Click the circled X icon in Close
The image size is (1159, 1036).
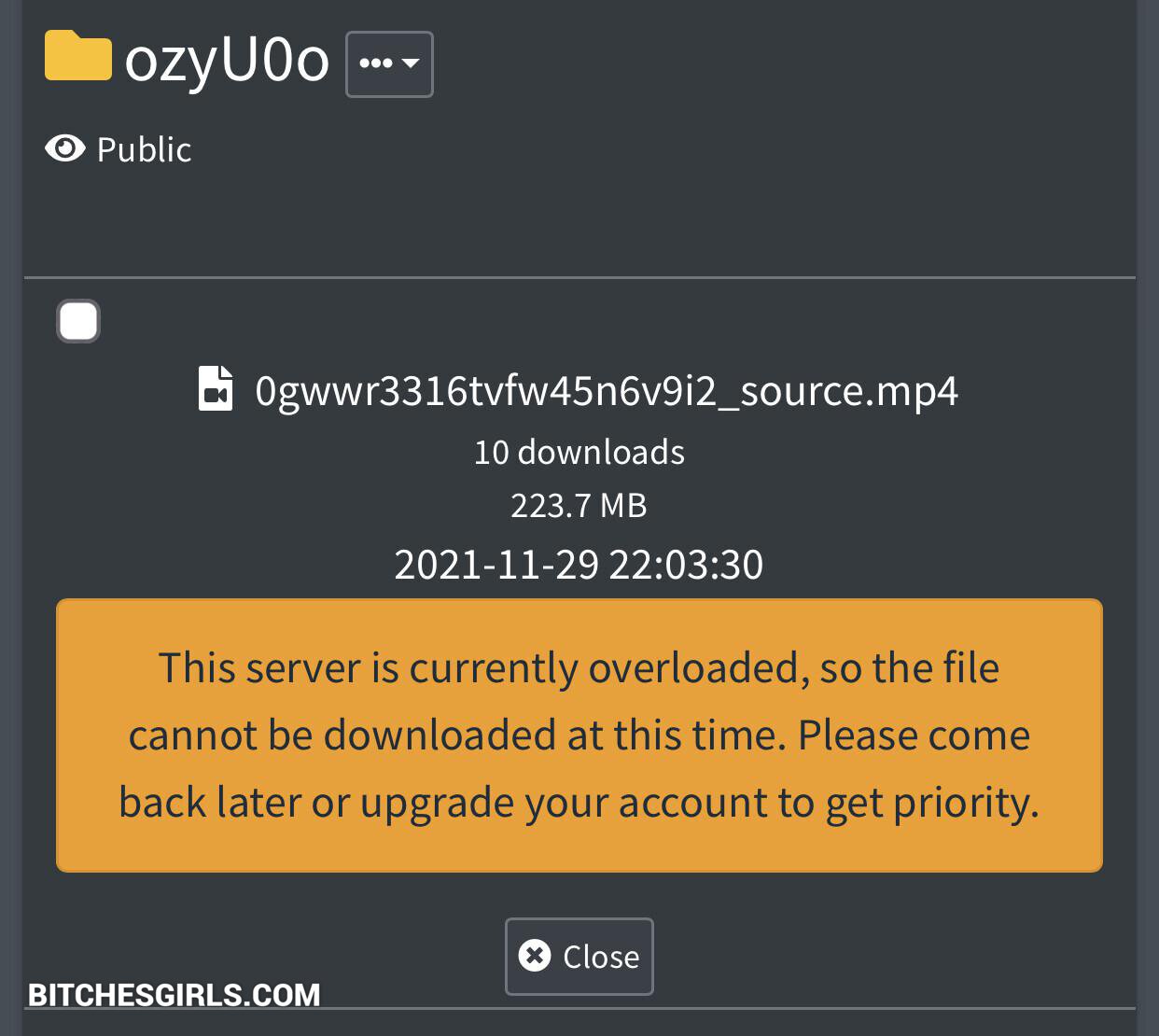(x=535, y=956)
